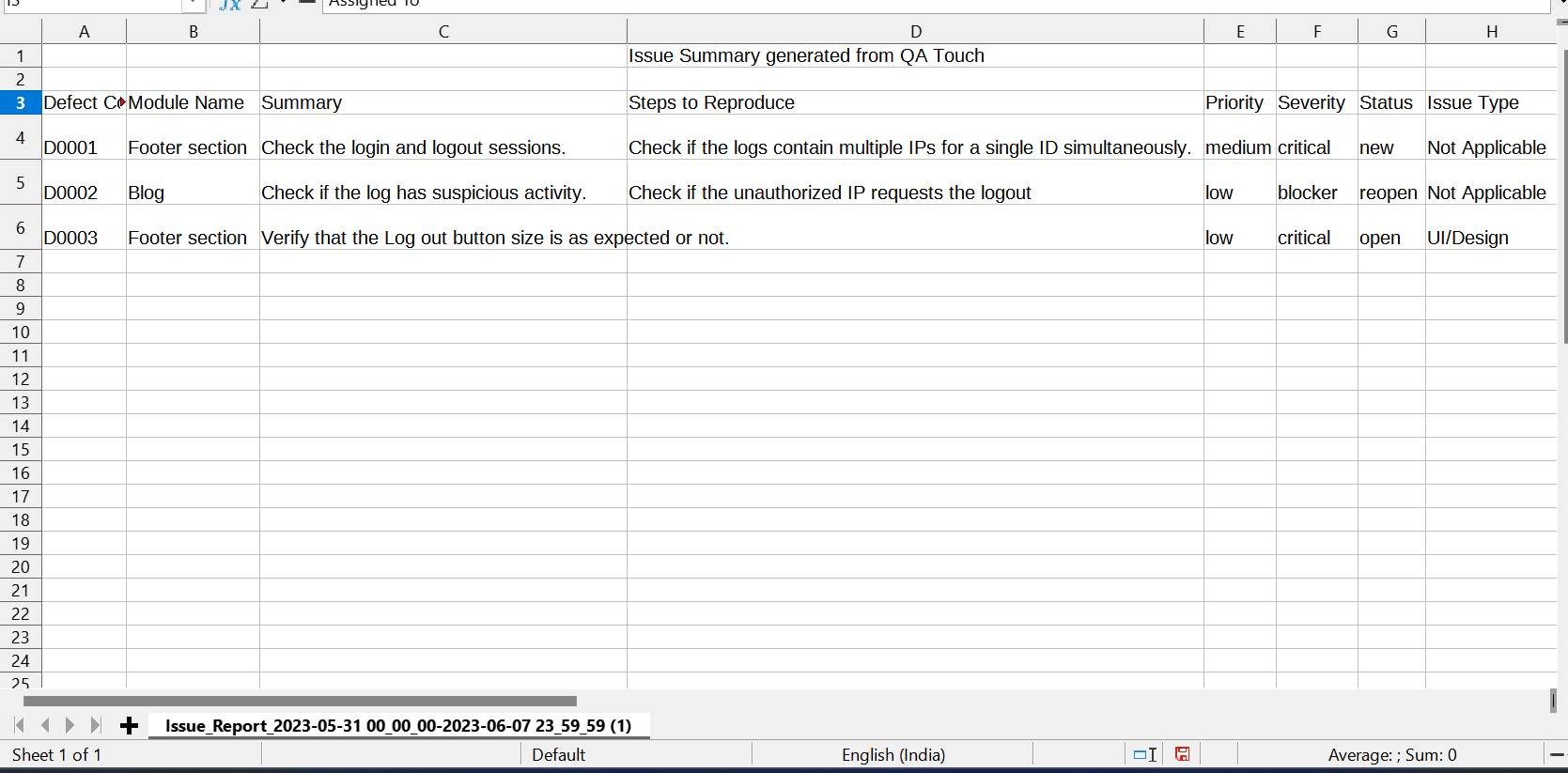Select the 'Blog' module cell
This screenshot has width=1568, height=773.
point(193,182)
